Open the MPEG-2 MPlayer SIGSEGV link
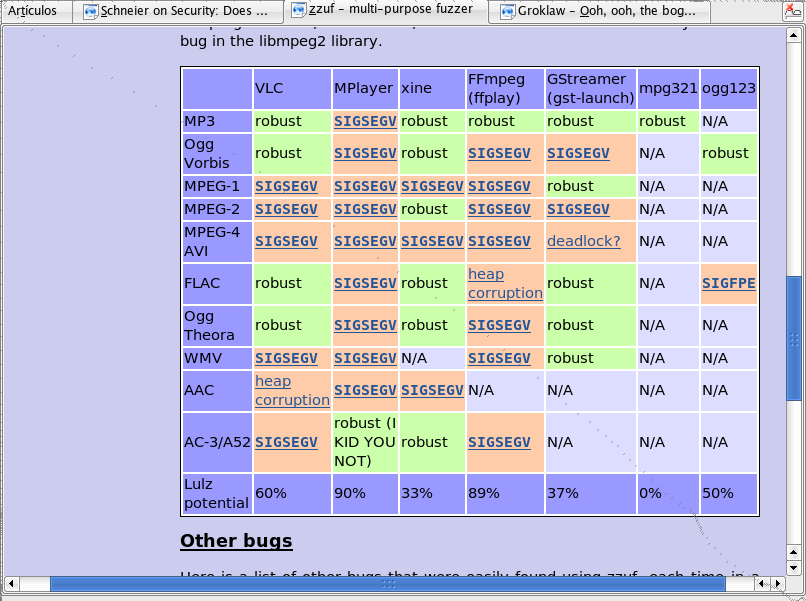Viewport: 806px width, 601px height. click(365, 209)
